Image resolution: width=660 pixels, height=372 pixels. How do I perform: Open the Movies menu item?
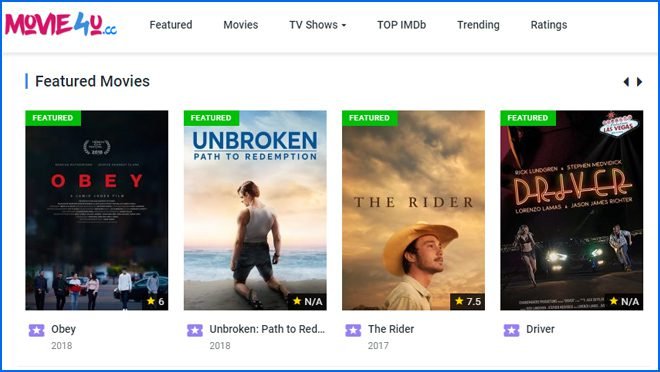[241, 25]
